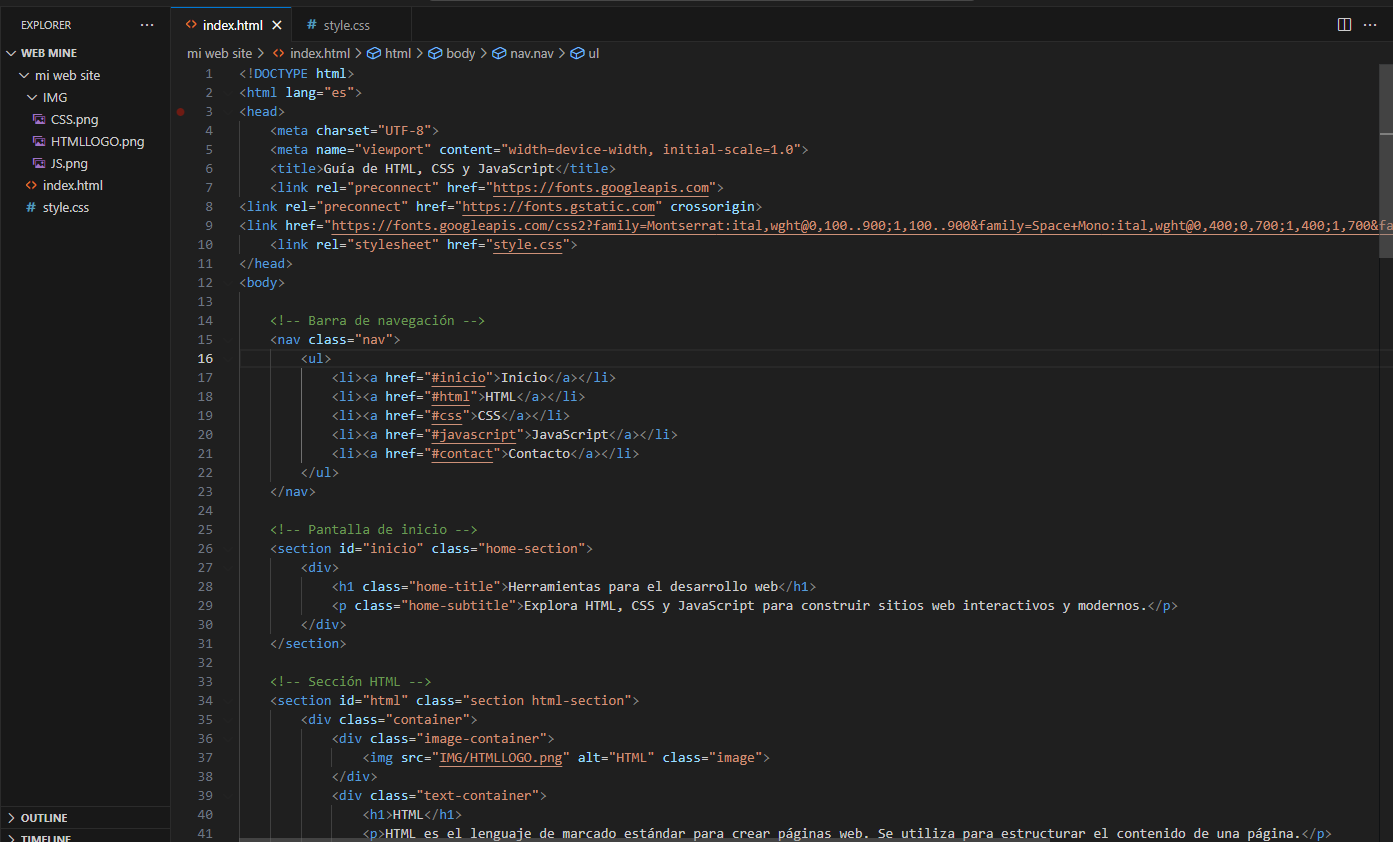This screenshot has width=1393, height=842.
Task: Click line number 34 in the gutter
Action: tap(205, 701)
